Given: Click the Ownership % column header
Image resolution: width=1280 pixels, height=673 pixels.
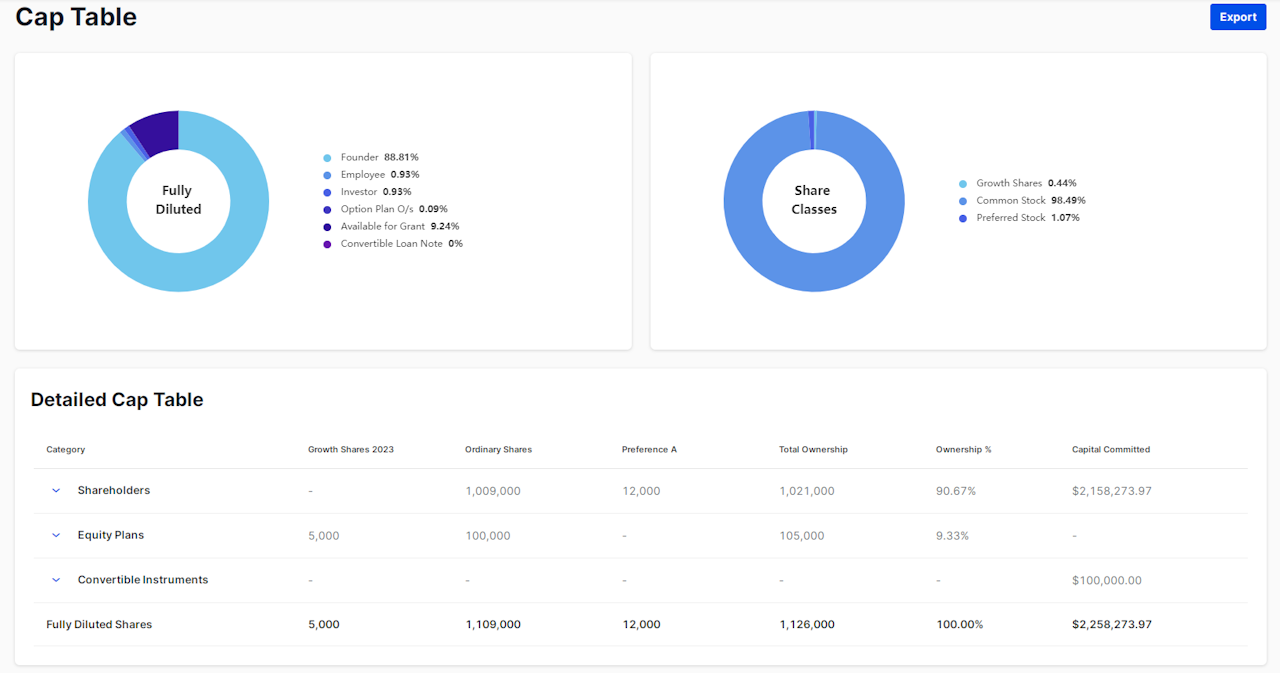Looking at the screenshot, I should coord(963,450).
